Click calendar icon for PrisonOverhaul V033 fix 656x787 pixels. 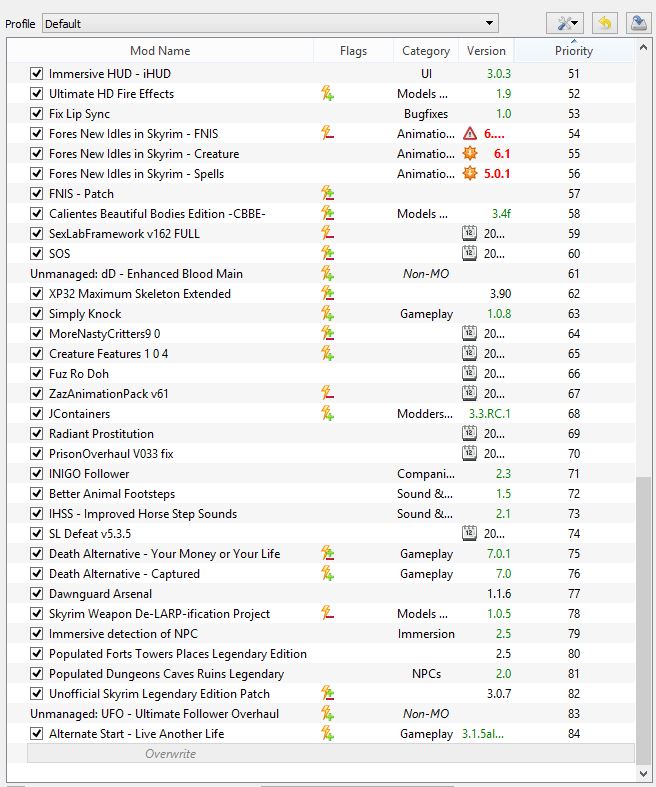coord(469,454)
